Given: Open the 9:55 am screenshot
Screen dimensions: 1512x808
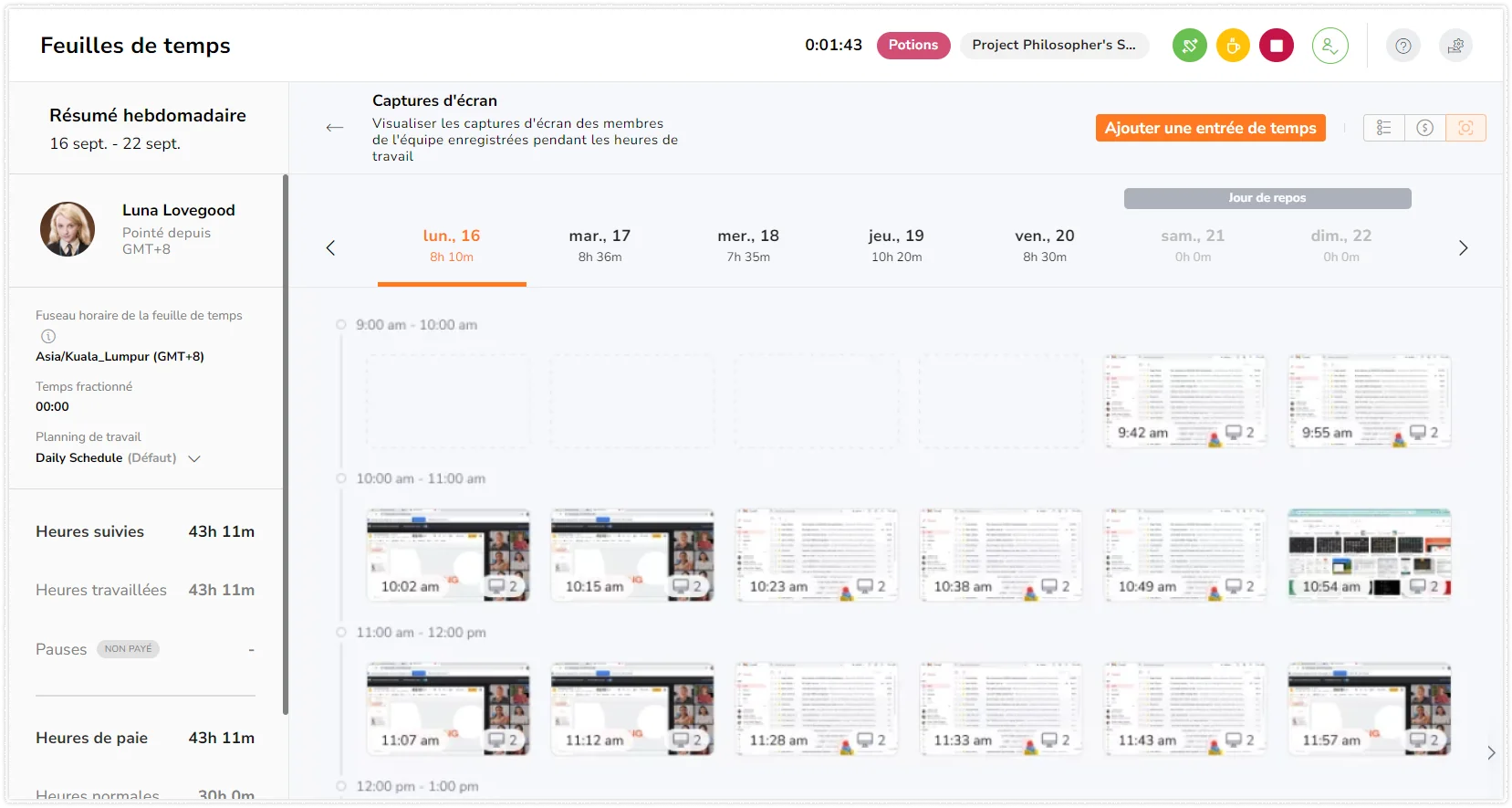Looking at the screenshot, I should [x=1369, y=401].
